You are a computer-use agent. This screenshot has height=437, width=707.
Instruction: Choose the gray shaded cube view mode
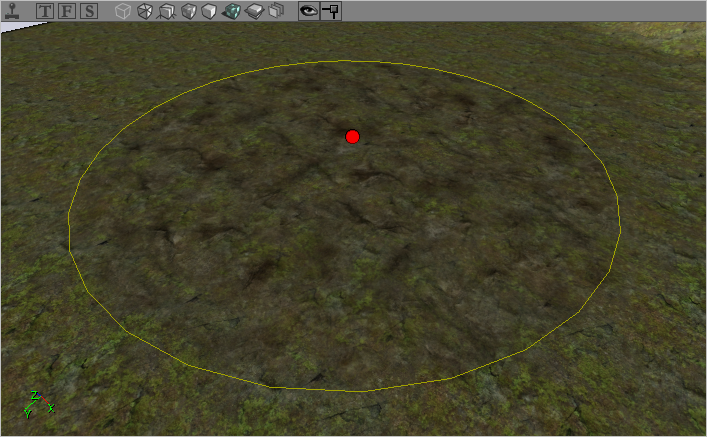point(188,12)
